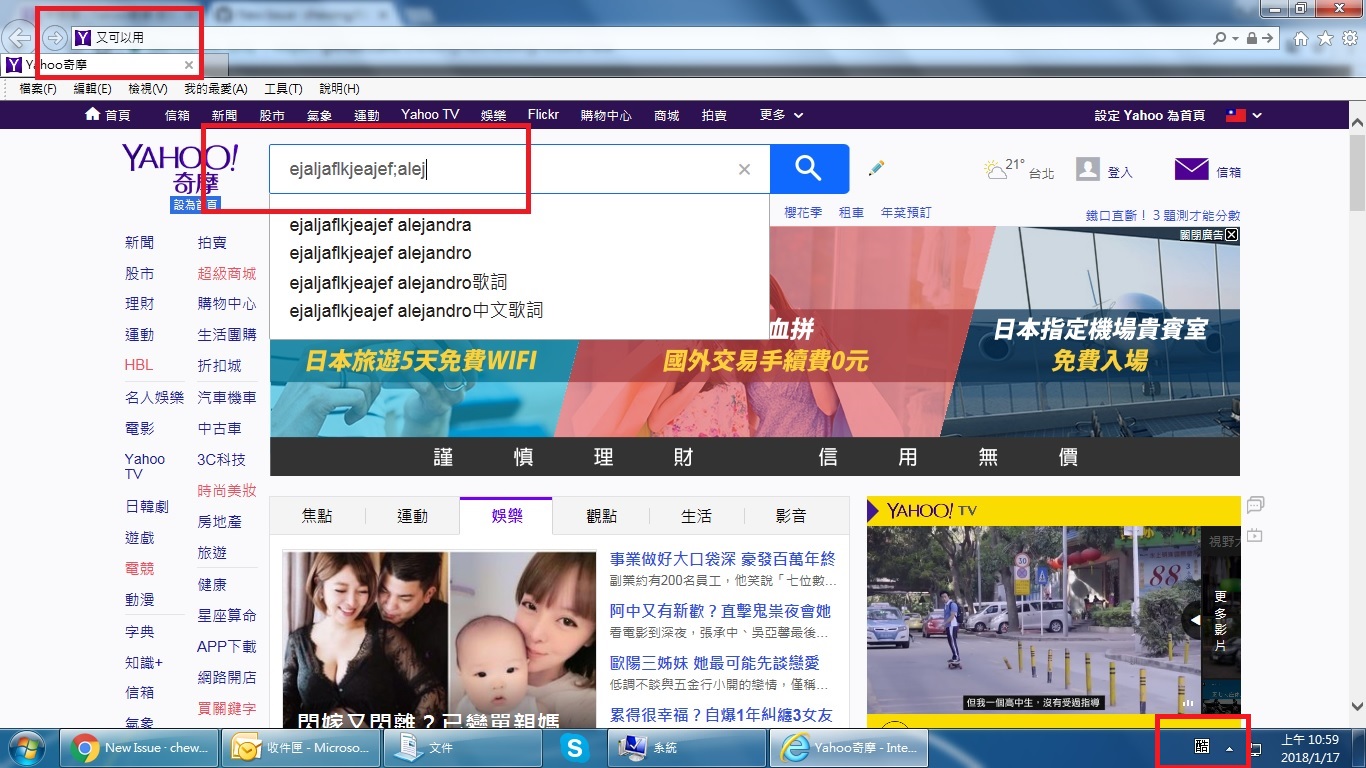Open the 說明(H) menu
Viewport: 1366px width, 768px height.
click(339, 89)
